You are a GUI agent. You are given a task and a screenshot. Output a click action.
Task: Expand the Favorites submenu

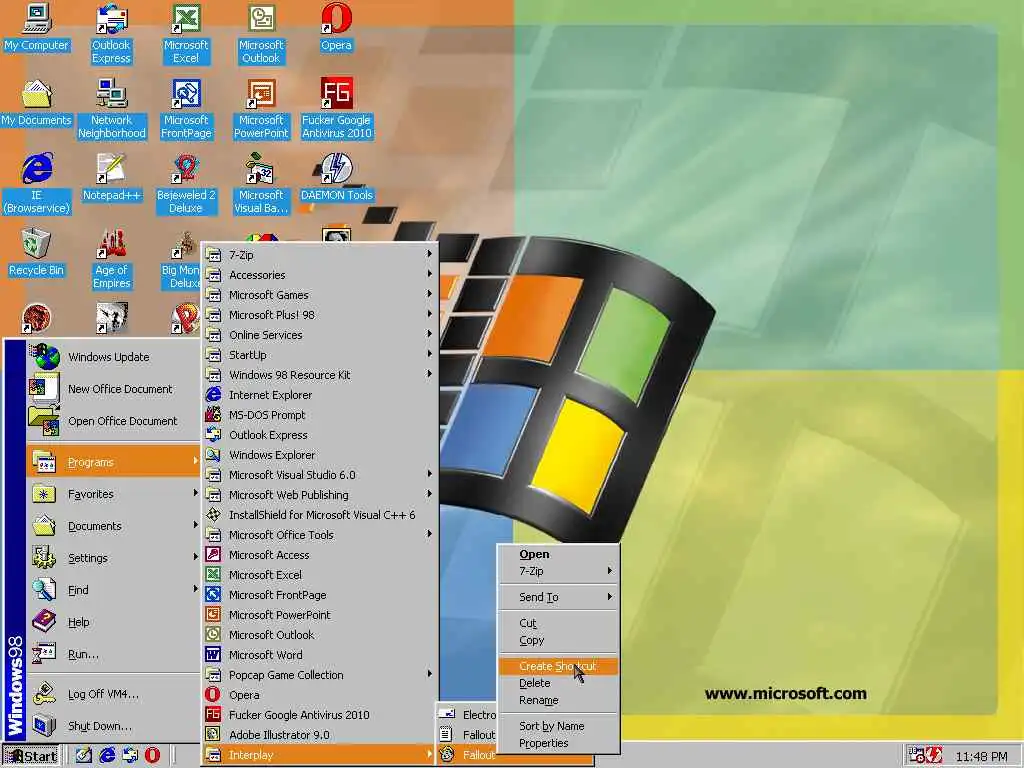click(114, 494)
